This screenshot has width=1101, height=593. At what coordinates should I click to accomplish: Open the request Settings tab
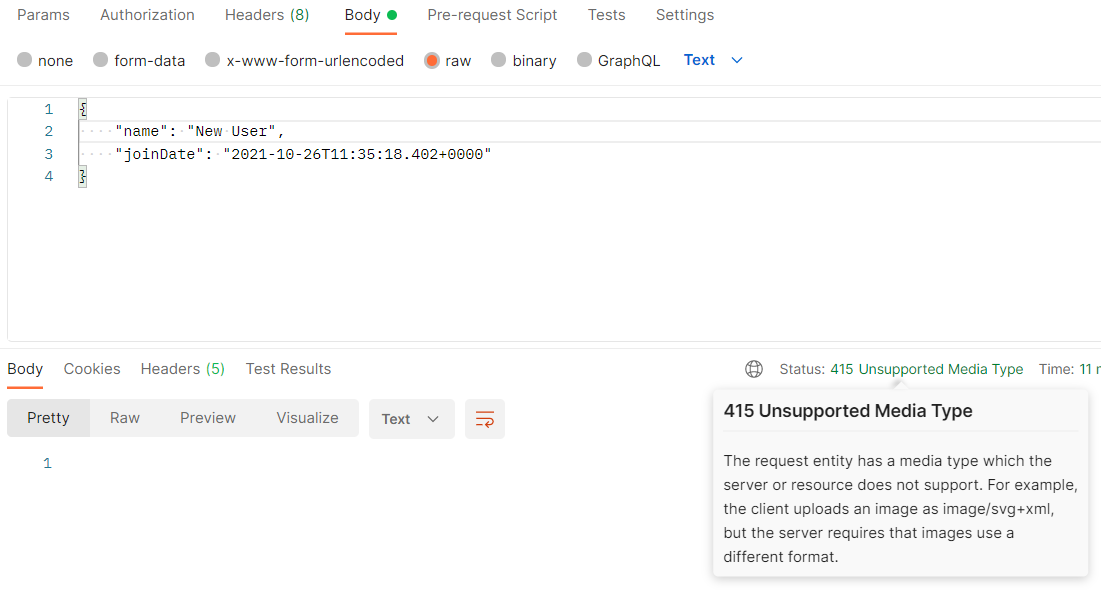(684, 15)
